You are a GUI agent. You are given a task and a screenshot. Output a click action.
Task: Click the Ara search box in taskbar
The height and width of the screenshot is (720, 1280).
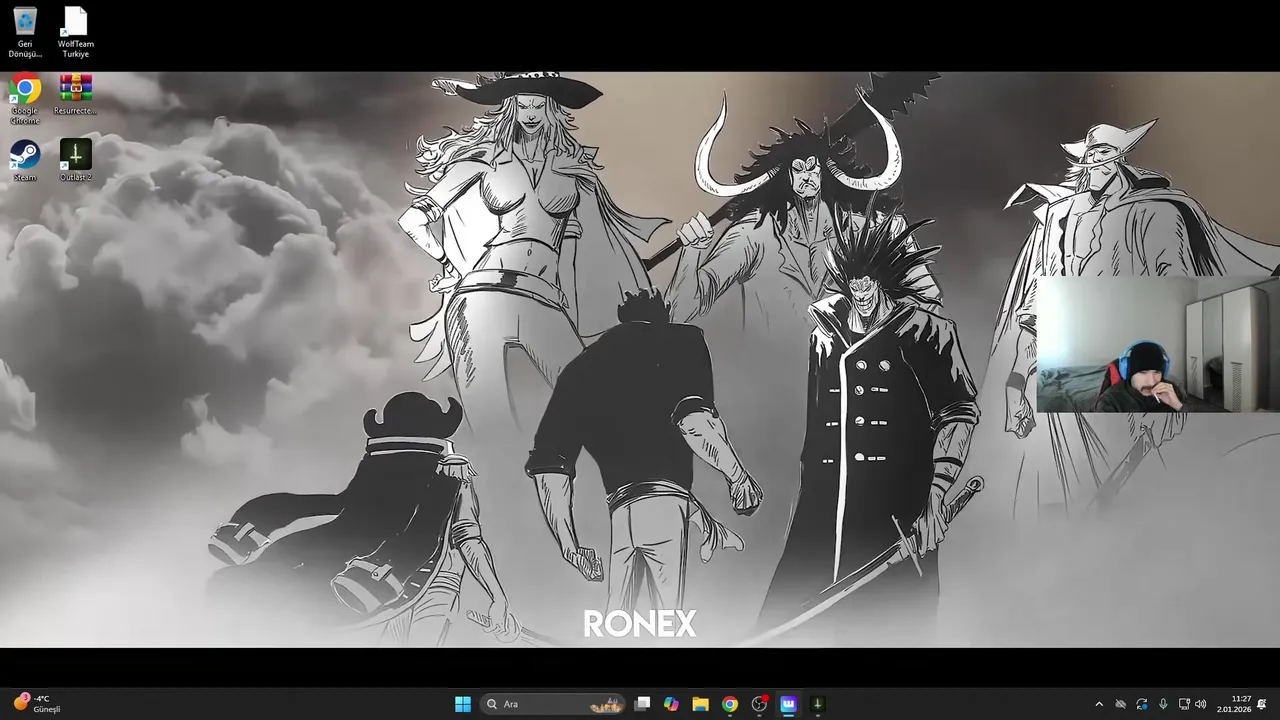554,704
